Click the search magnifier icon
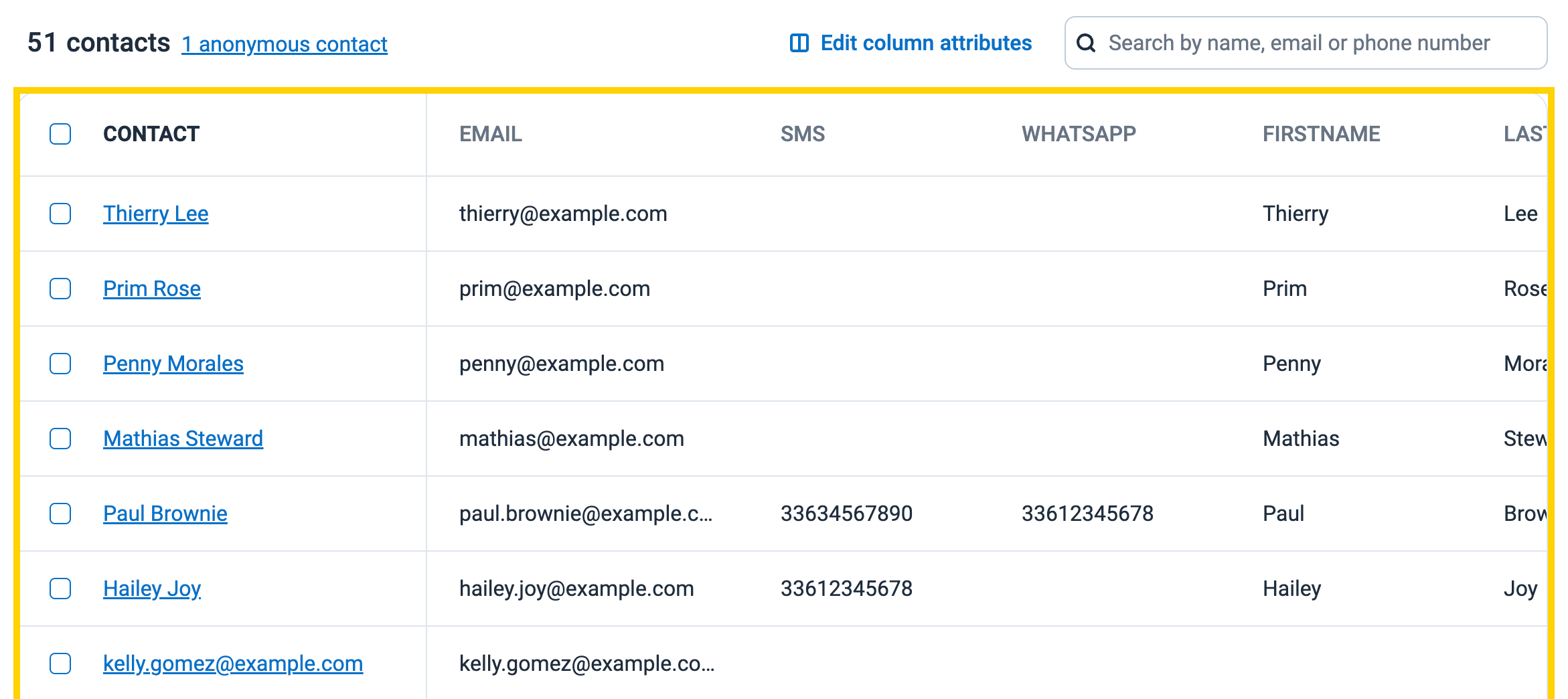 [1087, 43]
